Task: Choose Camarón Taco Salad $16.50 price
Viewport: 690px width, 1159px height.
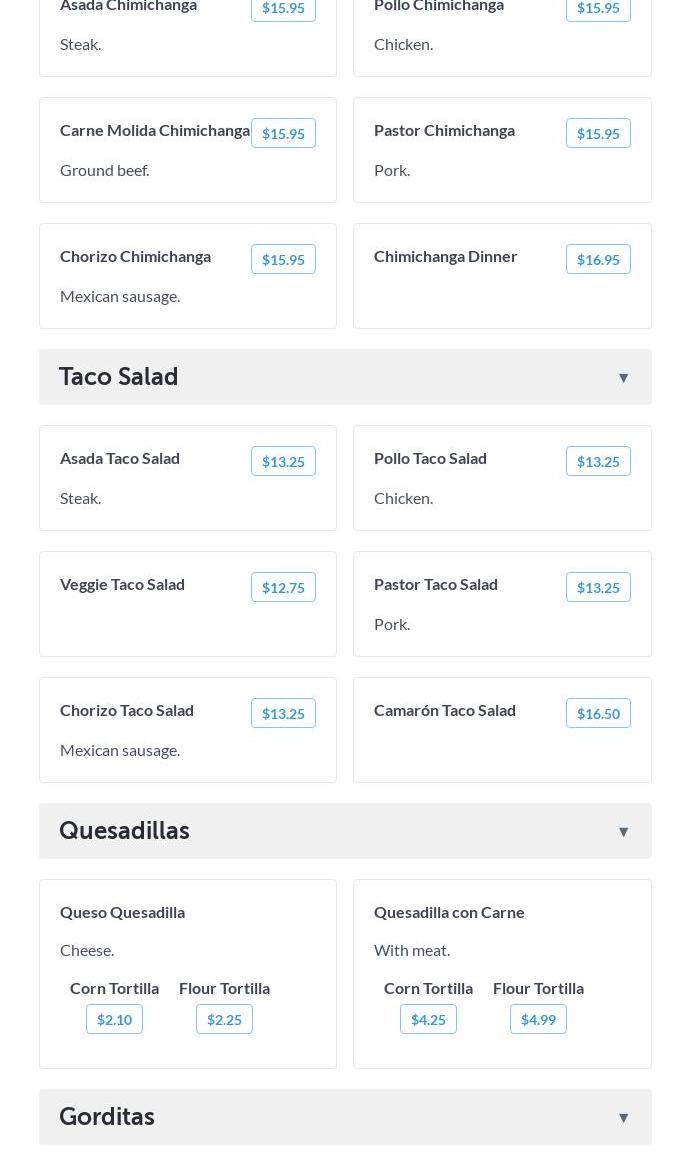Action: click(x=598, y=714)
